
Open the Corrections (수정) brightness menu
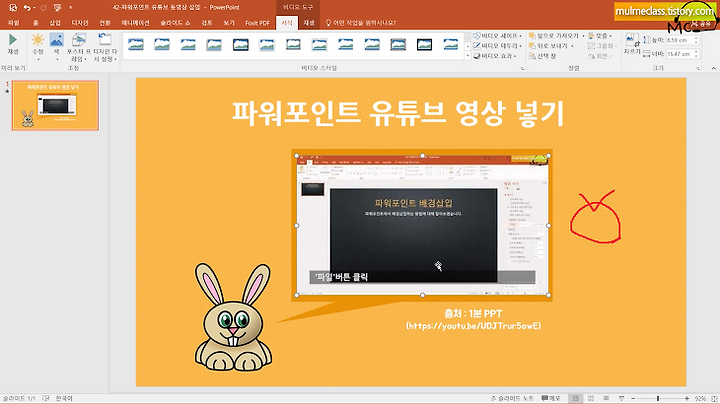tap(38, 46)
